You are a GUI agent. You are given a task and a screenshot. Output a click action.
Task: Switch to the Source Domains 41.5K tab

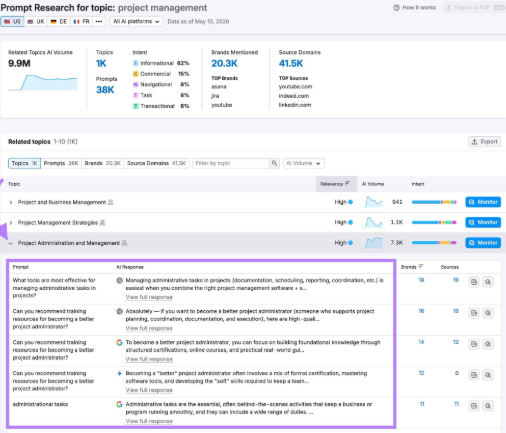click(x=156, y=163)
